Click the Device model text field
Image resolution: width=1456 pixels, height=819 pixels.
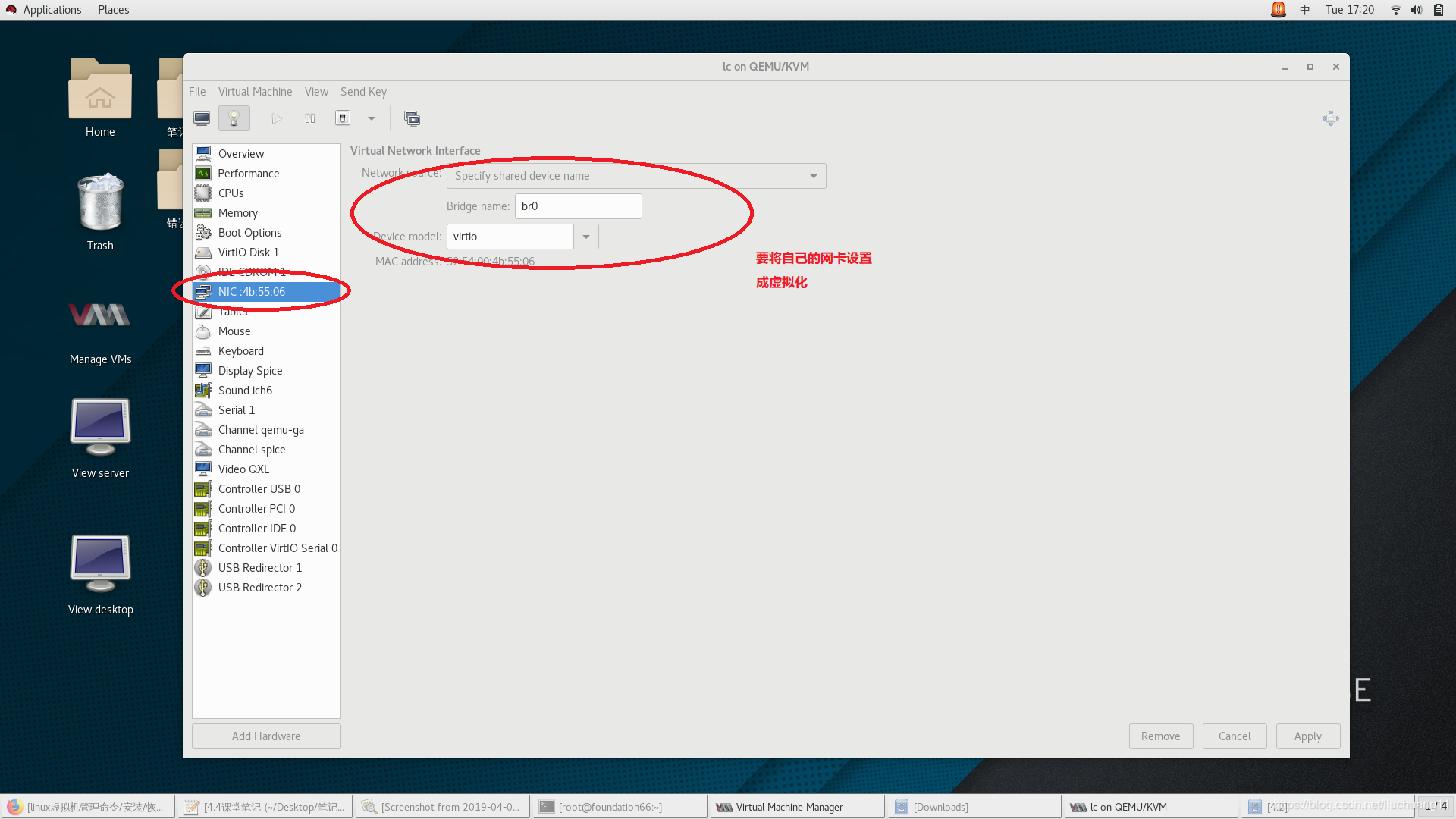pos(510,237)
